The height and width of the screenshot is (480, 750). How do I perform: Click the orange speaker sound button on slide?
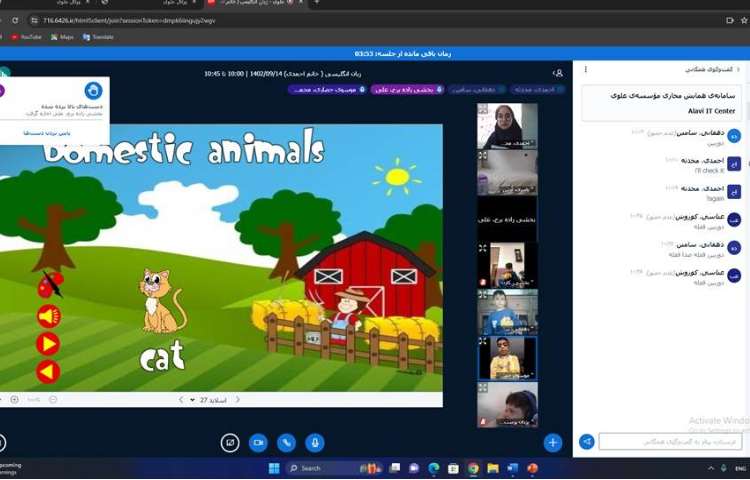point(47,316)
